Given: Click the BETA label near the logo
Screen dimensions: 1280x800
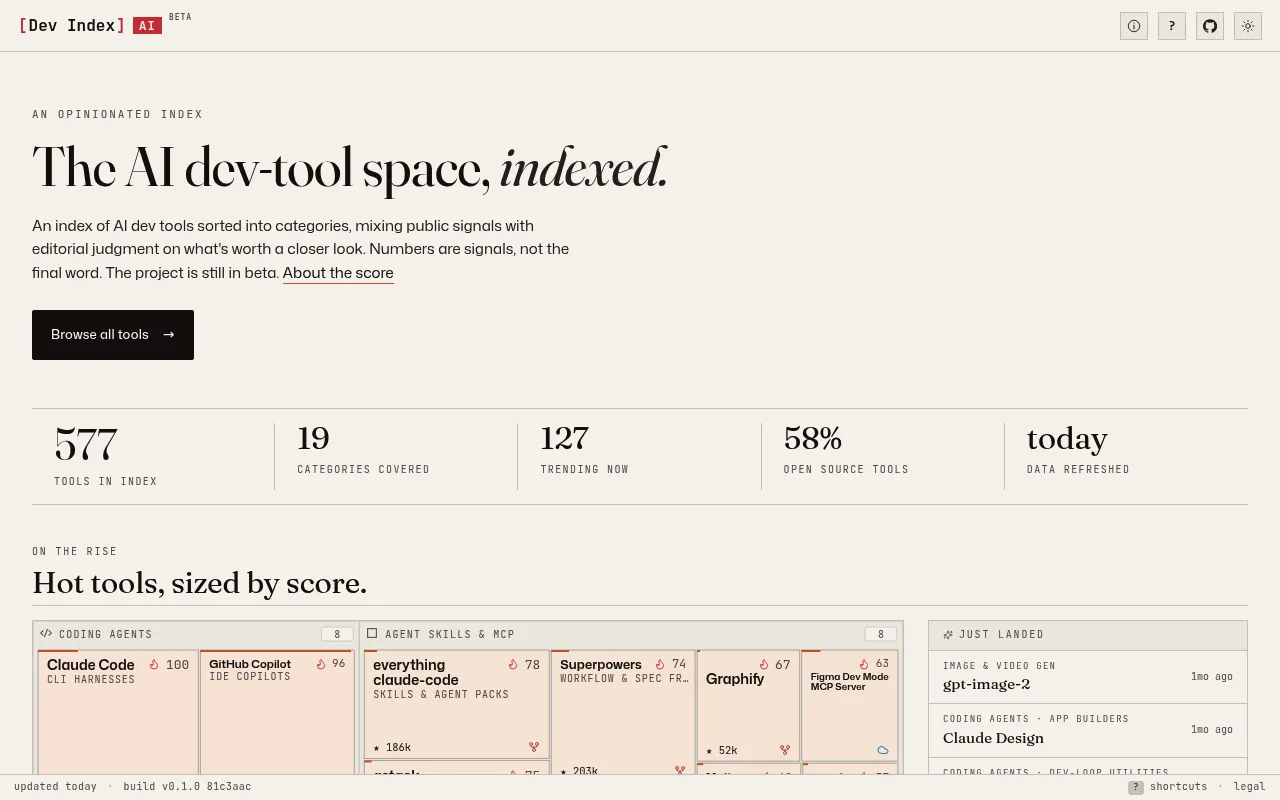Looking at the screenshot, I should [x=180, y=17].
